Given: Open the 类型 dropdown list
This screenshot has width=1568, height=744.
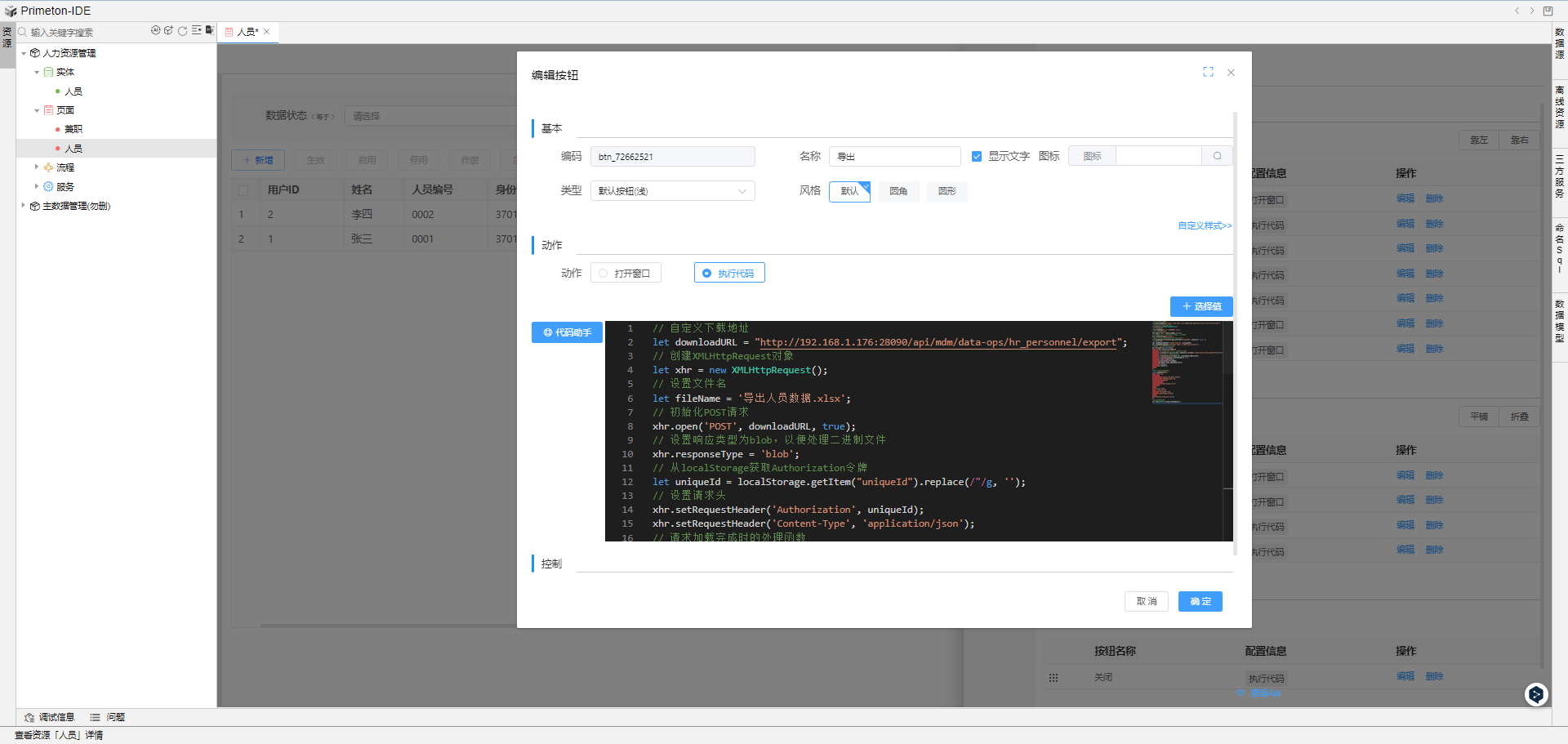Looking at the screenshot, I should [672, 191].
